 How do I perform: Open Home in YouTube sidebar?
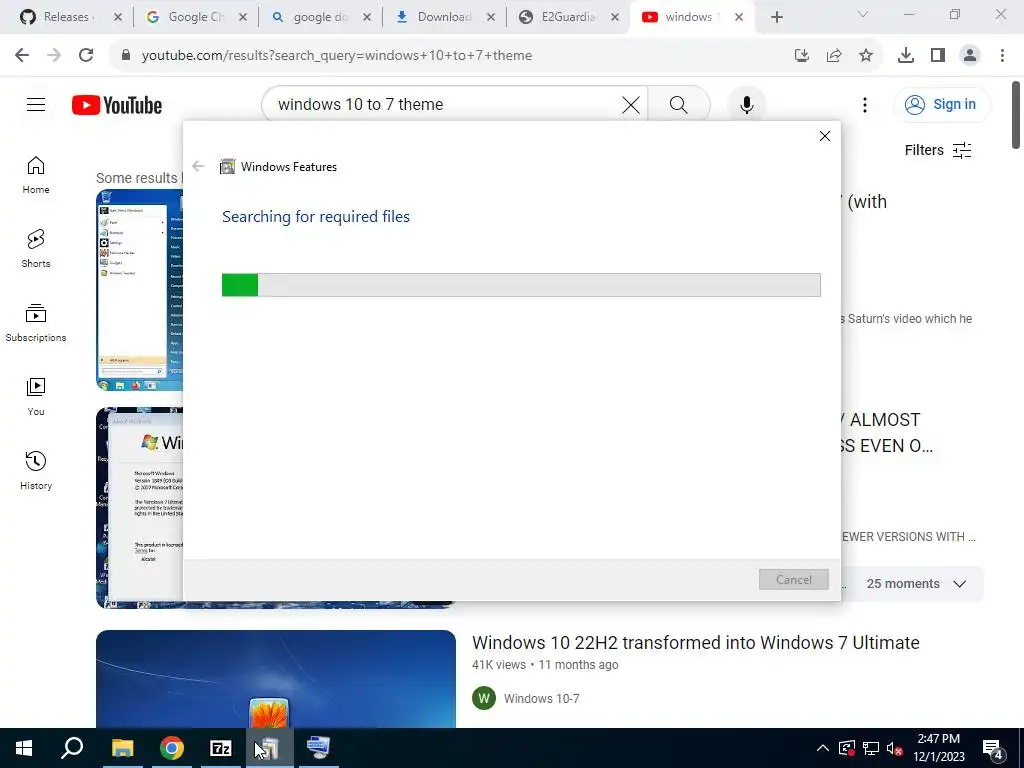tap(36, 175)
